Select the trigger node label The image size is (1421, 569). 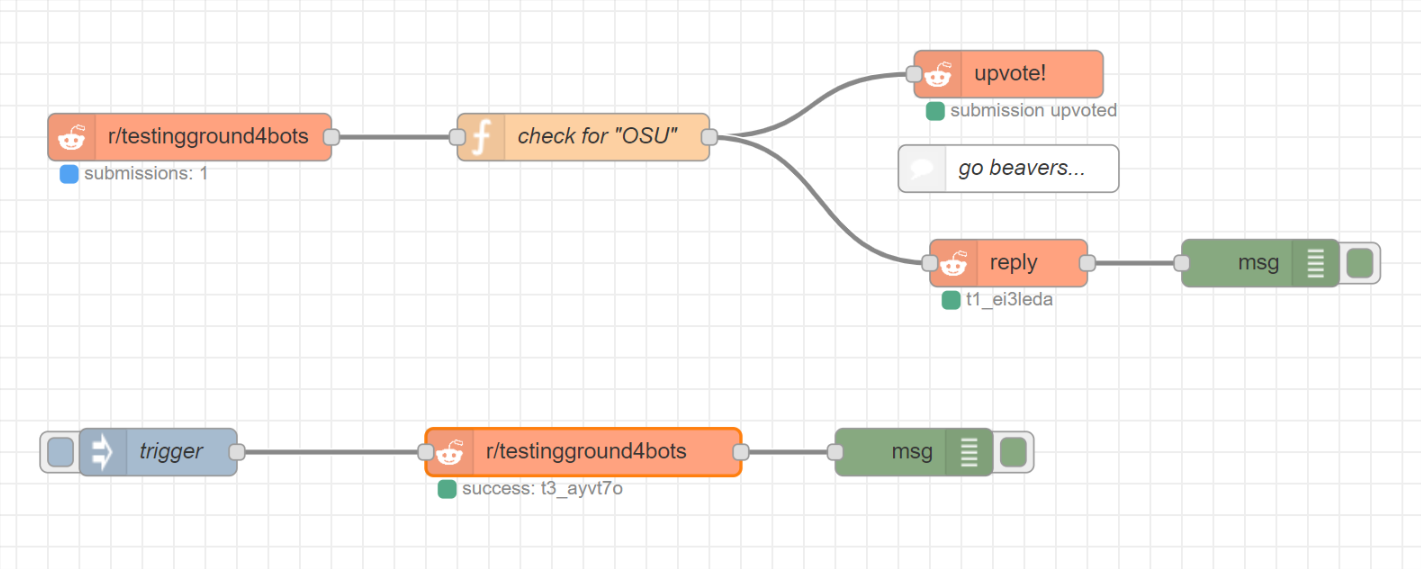171,452
